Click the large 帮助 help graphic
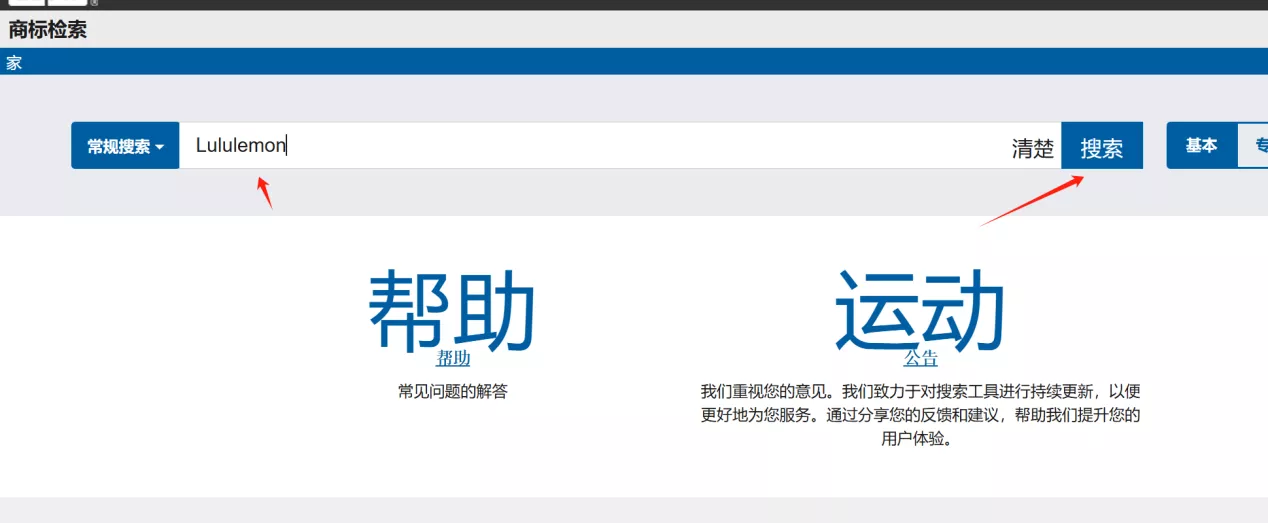This screenshot has height=523, width=1268. pyautogui.click(x=452, y=309)
